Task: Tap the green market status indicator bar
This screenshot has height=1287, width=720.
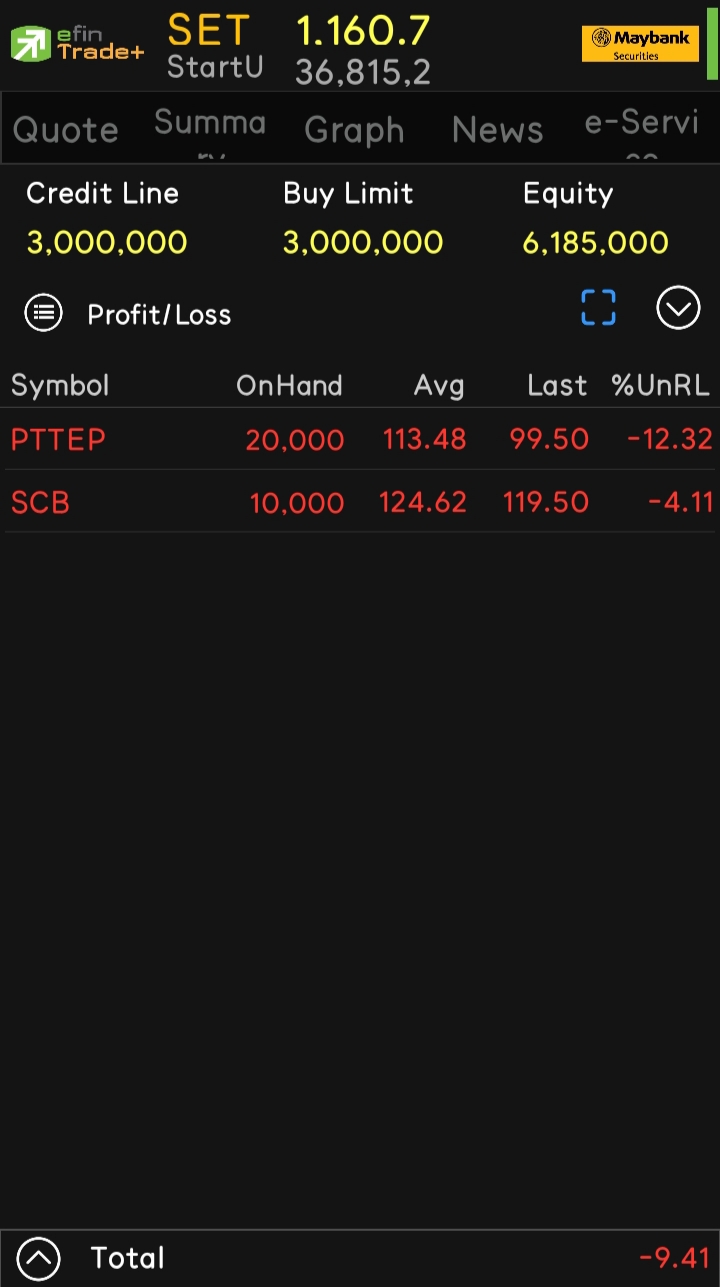Action: 712,42
